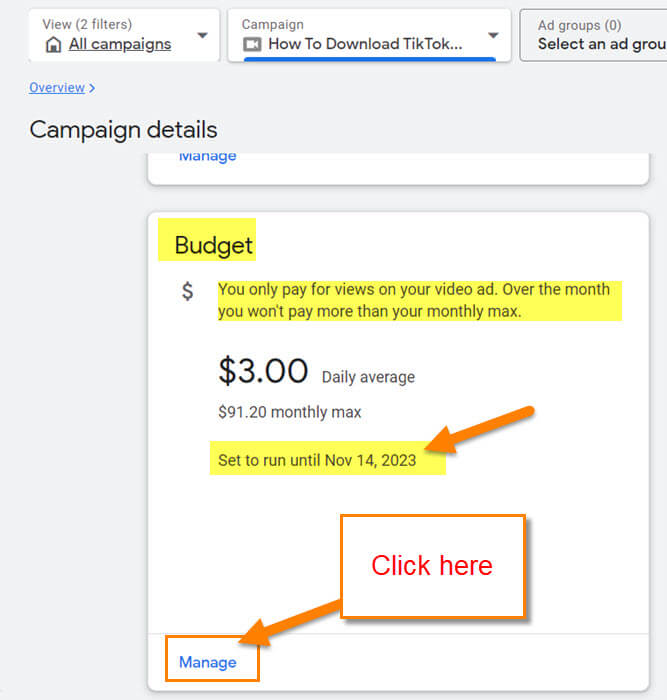Click the Budget card heading
667x700 pixels.
pyautogui.click(x=213, y=245)
